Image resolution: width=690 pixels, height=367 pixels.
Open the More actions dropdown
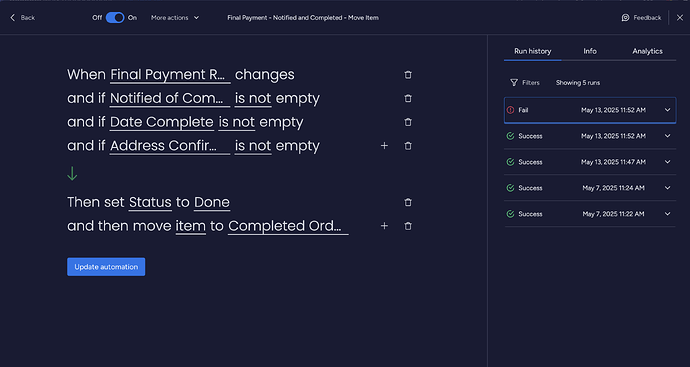(175, 18)
